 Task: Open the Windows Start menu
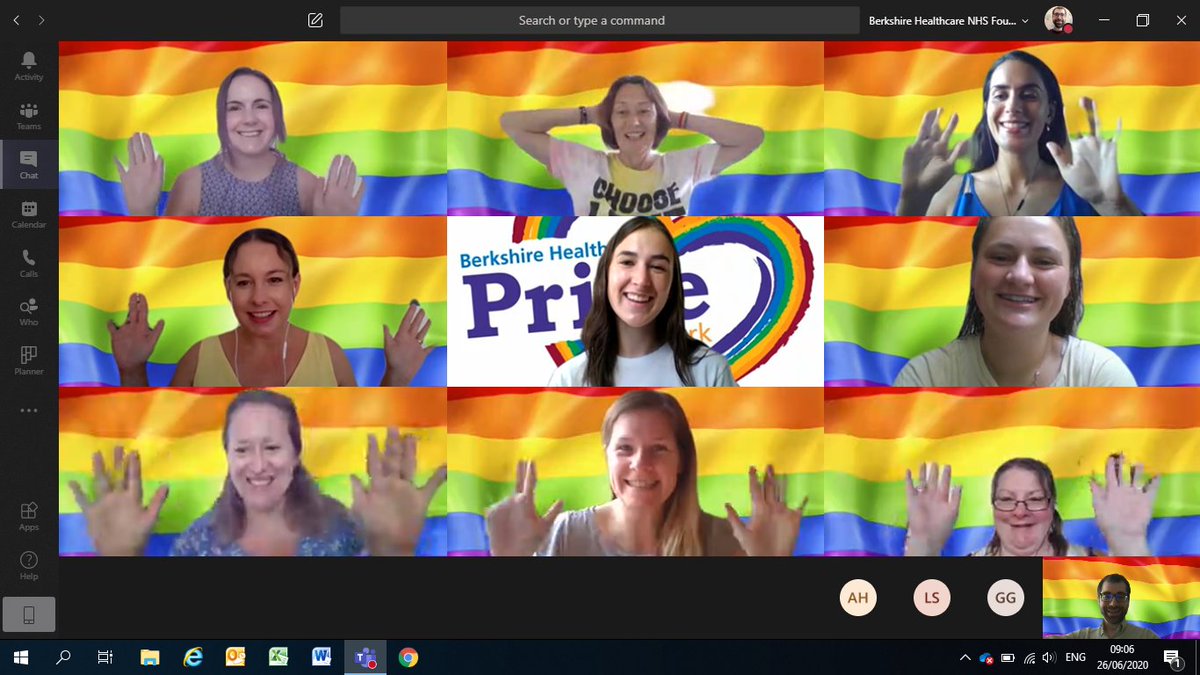[20, 657]
